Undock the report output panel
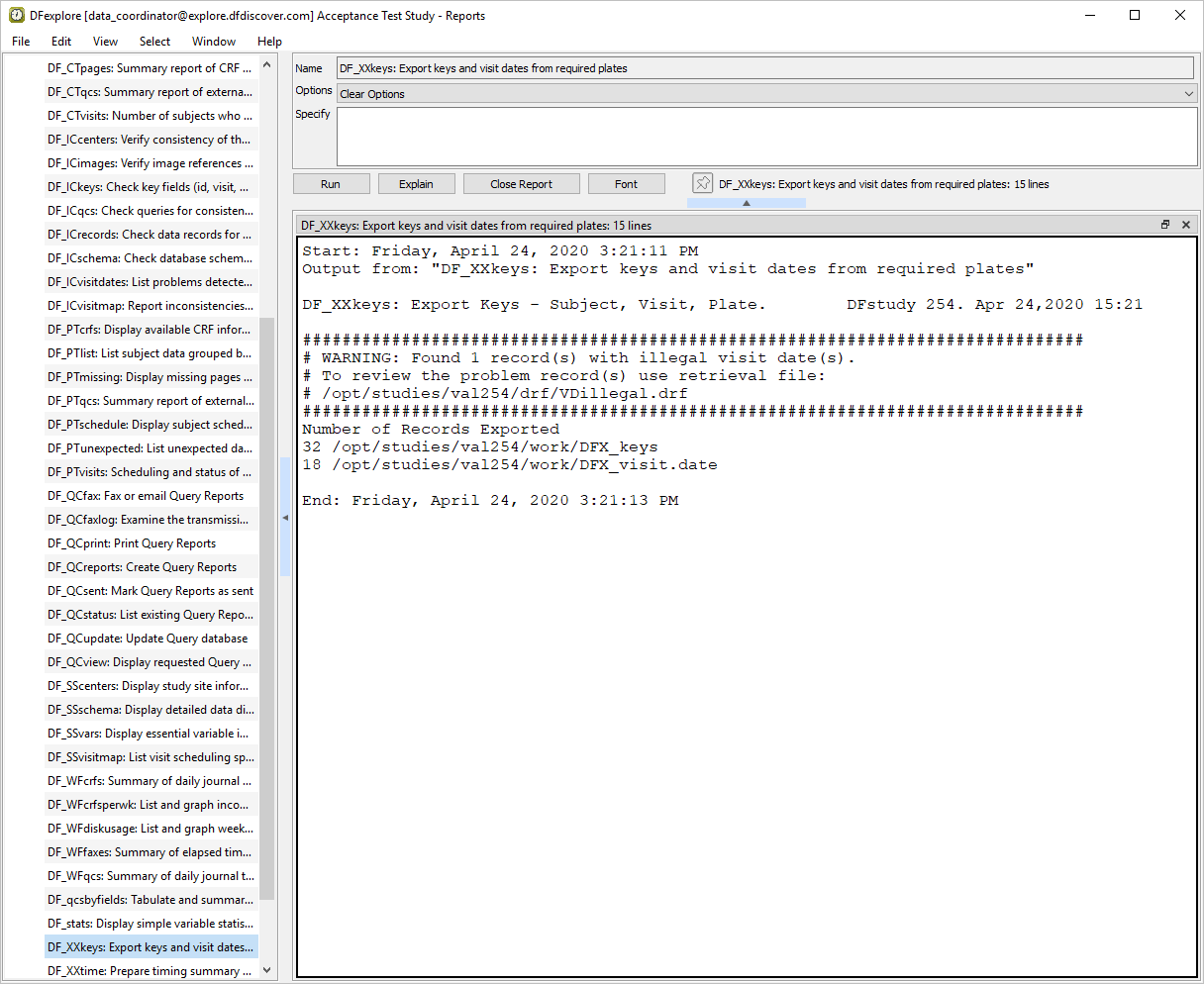 click(x=1165, y=225)
